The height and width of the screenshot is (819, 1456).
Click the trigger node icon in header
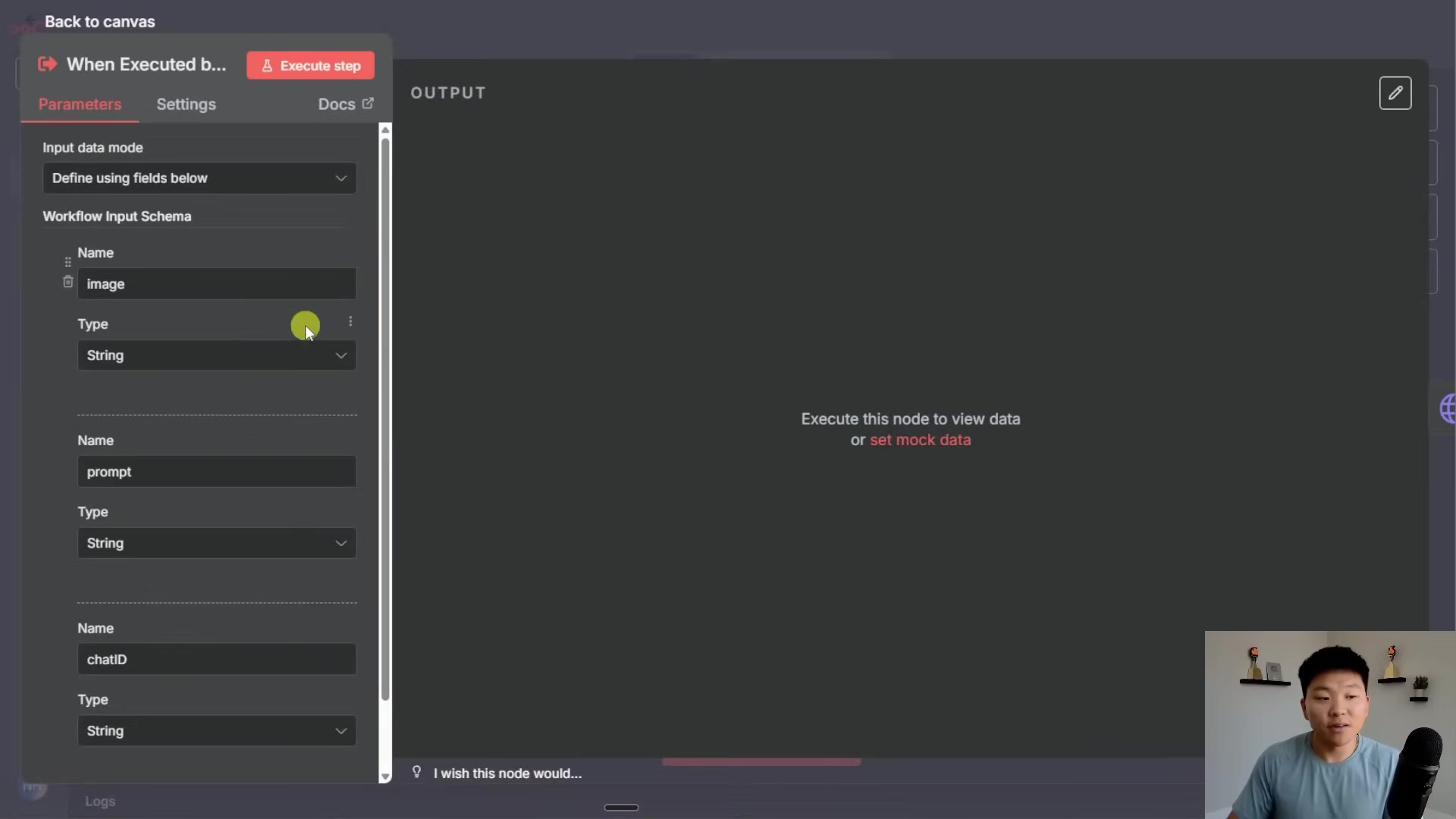pyautogui.click(x=47, y=64)
